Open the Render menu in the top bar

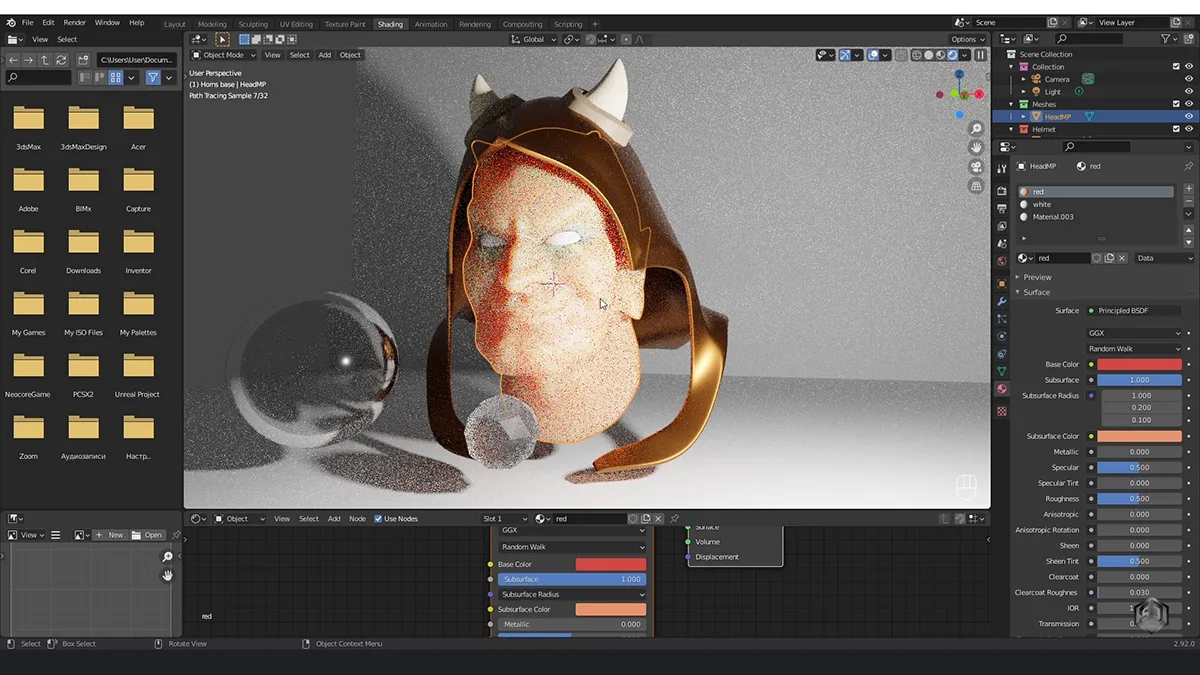tap(74, 21)
